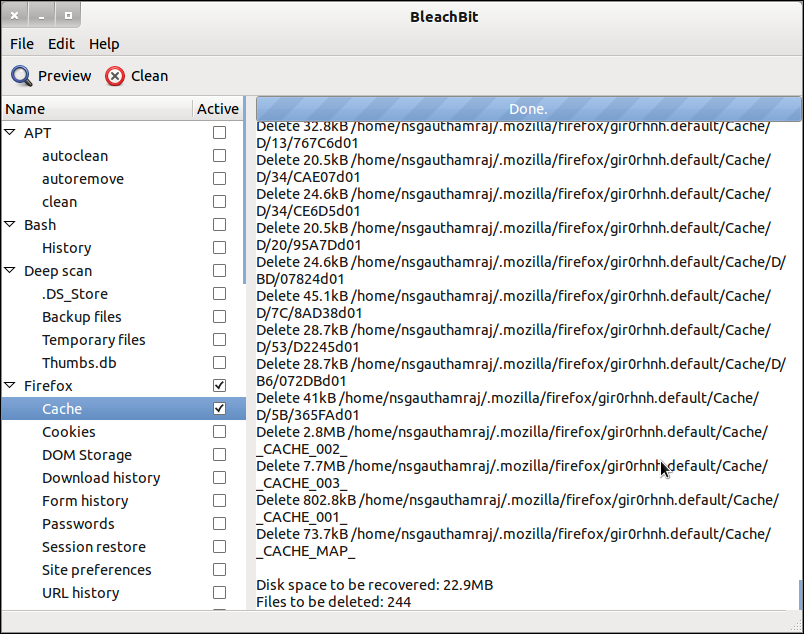The image size is (804, 634).
Task: Select the Passwords row
Action: (x=123, y=523)
